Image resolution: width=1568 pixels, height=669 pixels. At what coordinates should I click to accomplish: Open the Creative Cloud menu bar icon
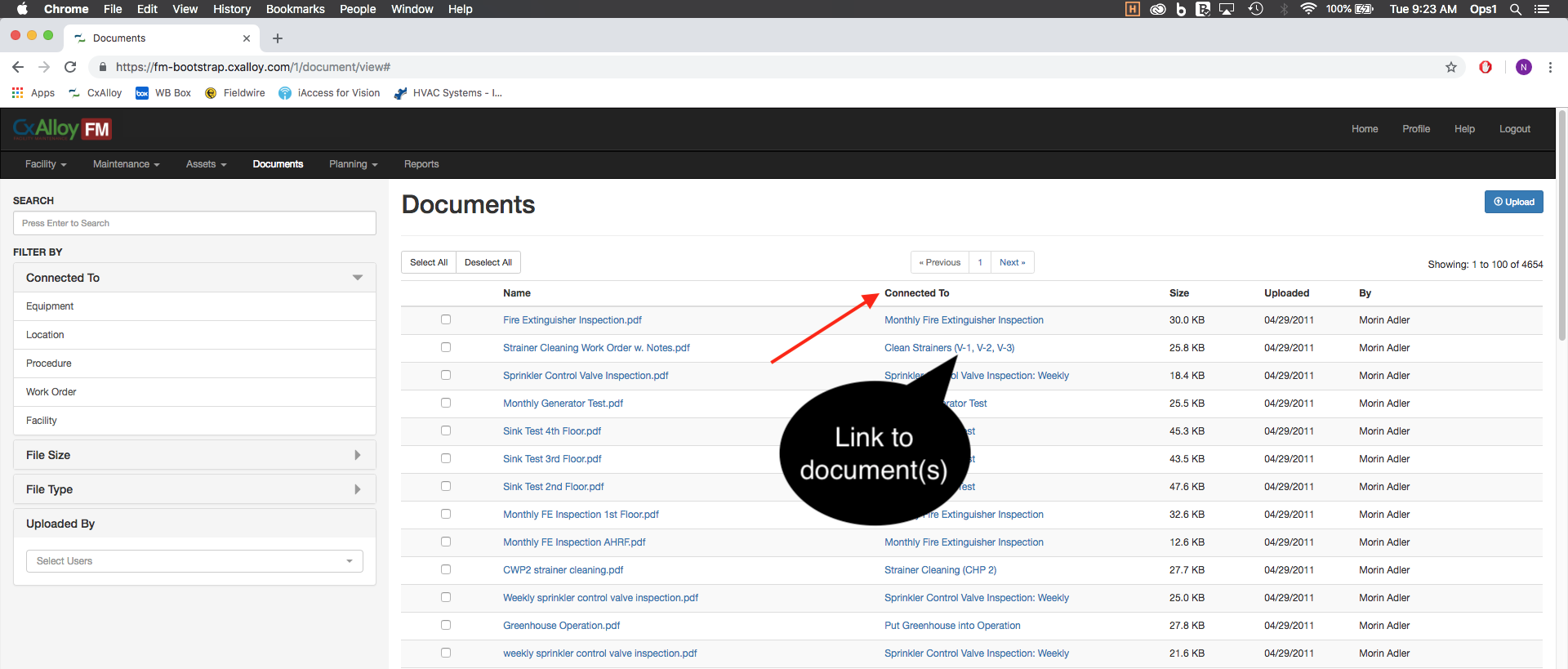[x=1158, y=9]
